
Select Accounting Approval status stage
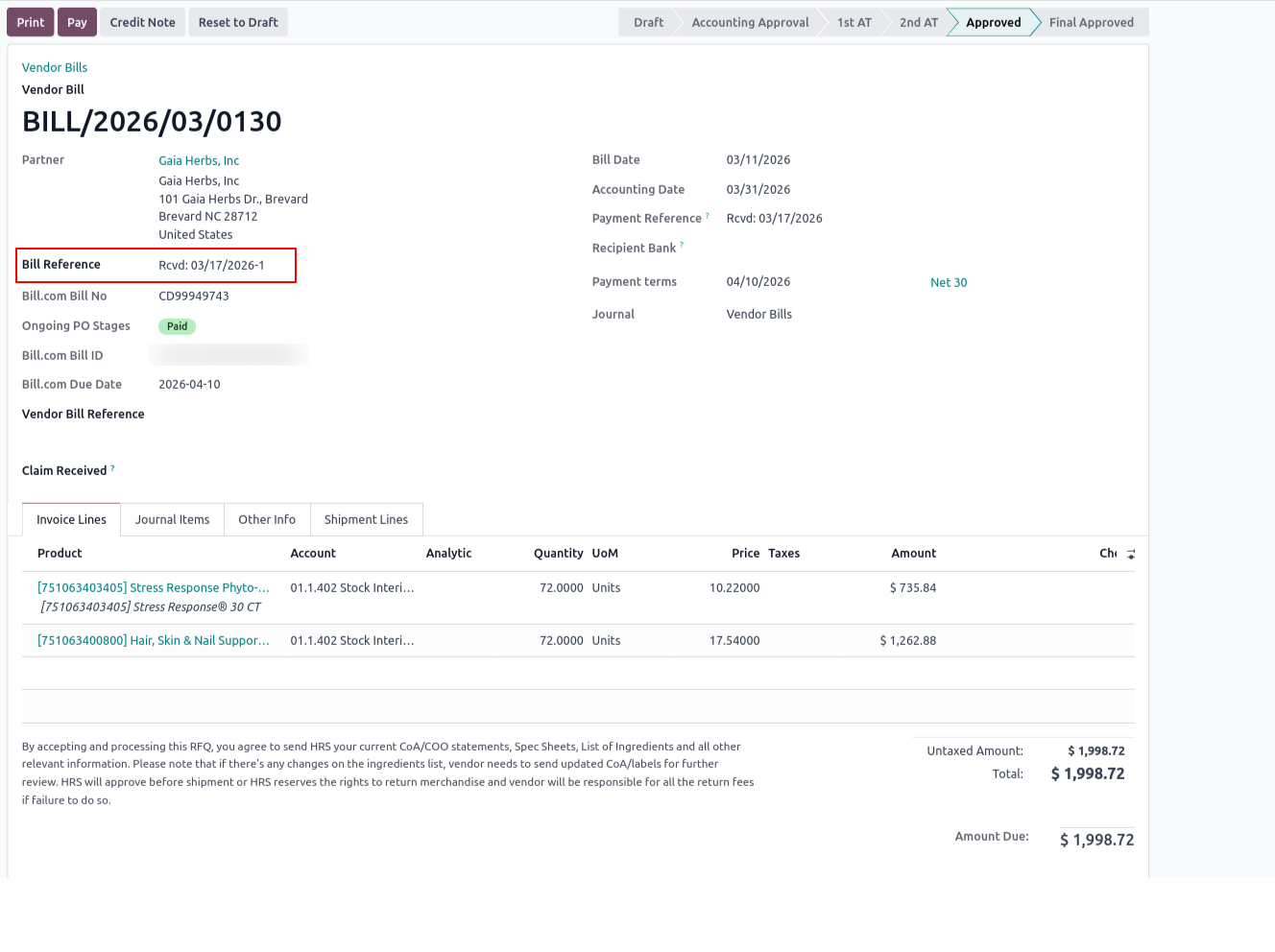click(750, 22)
